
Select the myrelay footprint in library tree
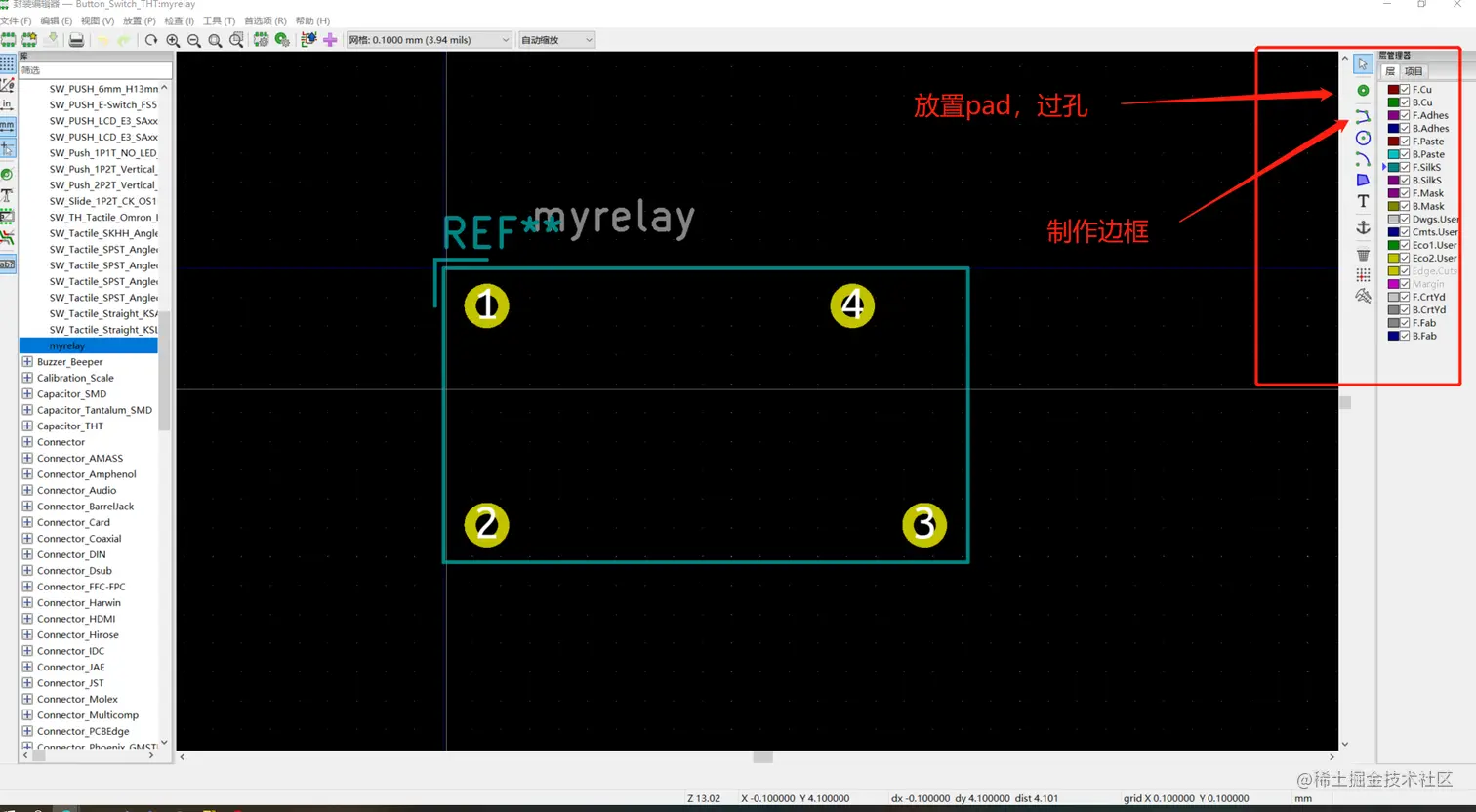click(x=88, y=346)
